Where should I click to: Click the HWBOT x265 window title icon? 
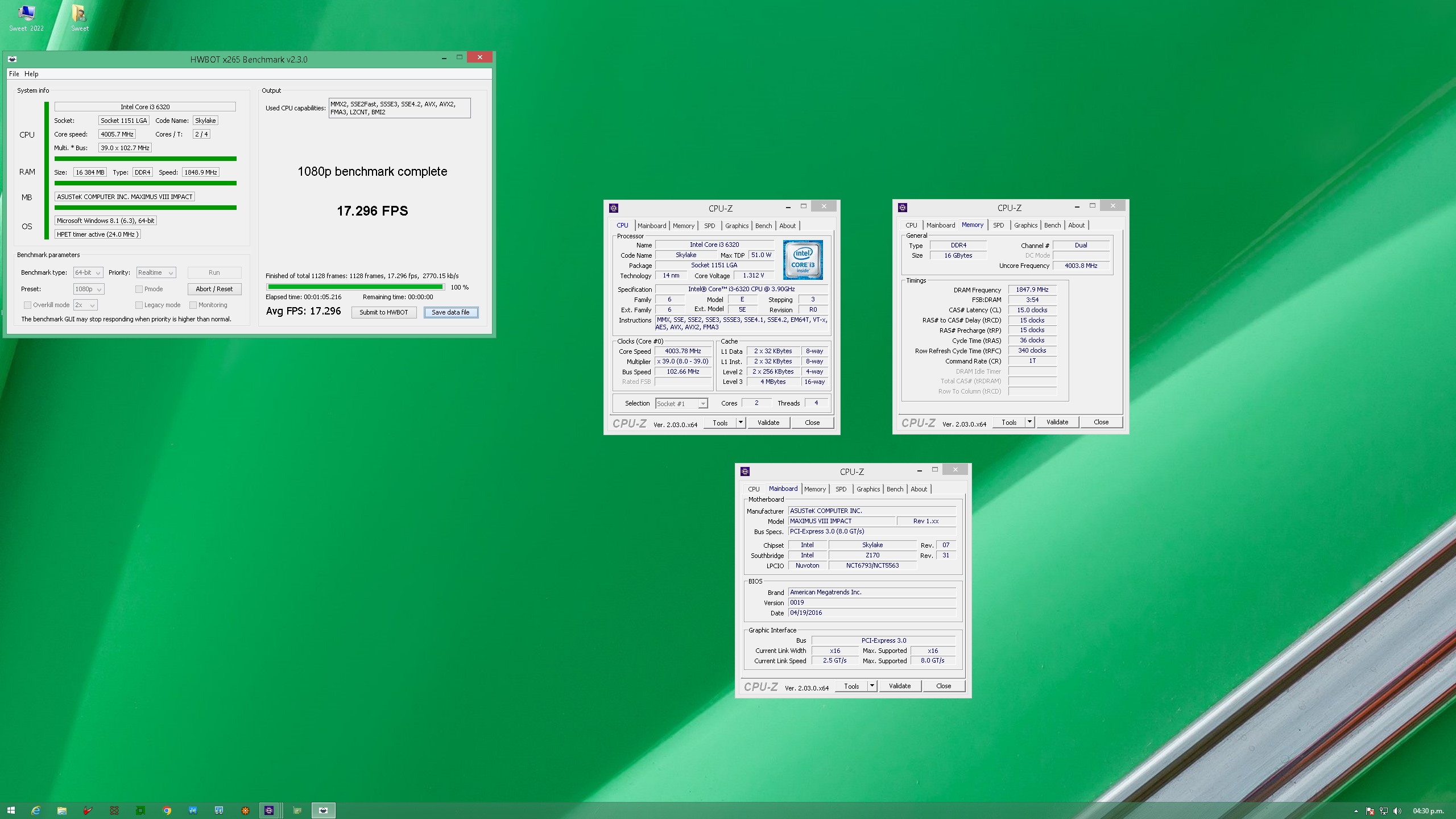(x=13, y=59)
